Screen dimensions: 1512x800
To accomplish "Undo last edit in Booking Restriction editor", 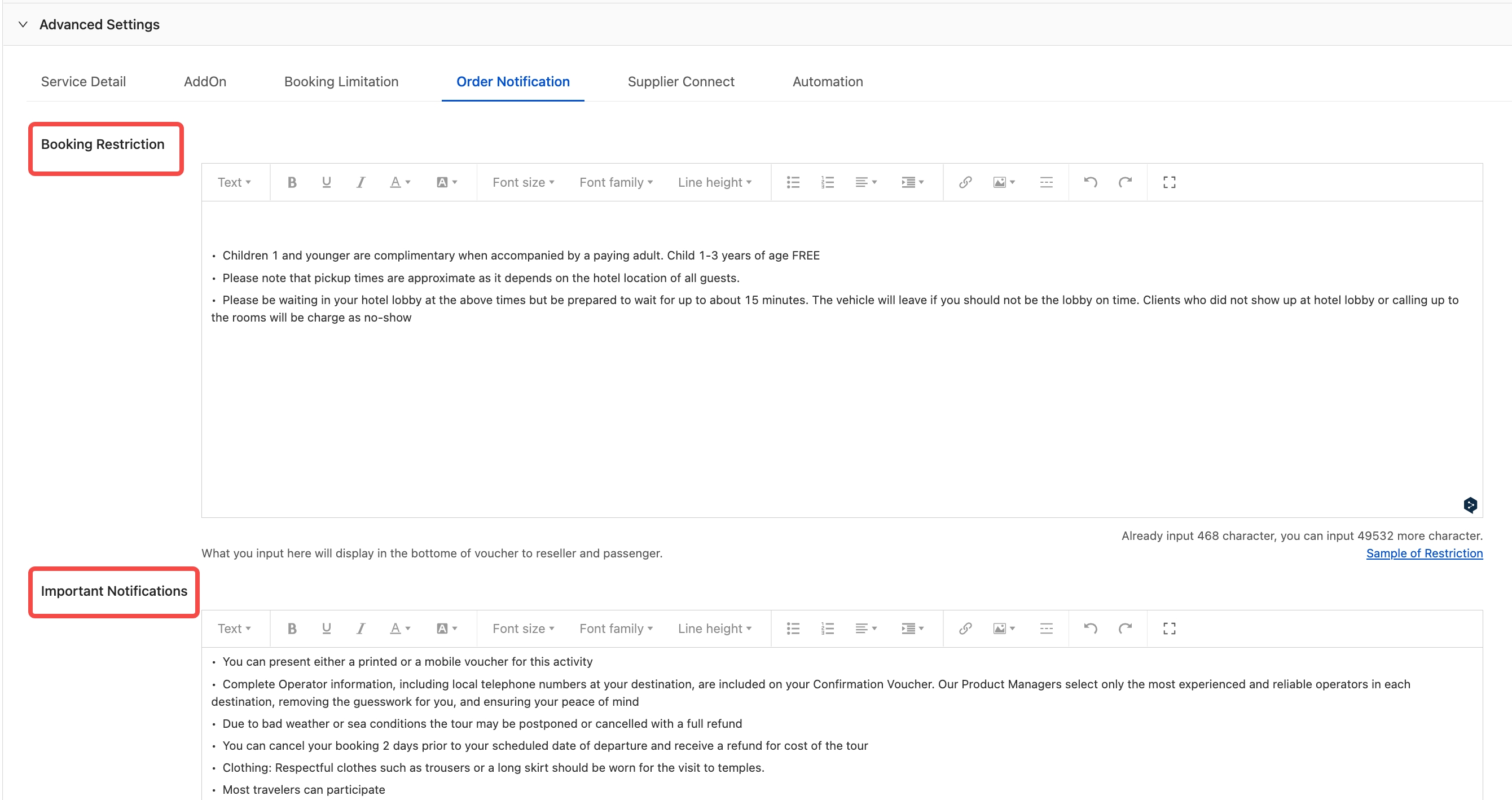I will click(x=1091, y=183).
